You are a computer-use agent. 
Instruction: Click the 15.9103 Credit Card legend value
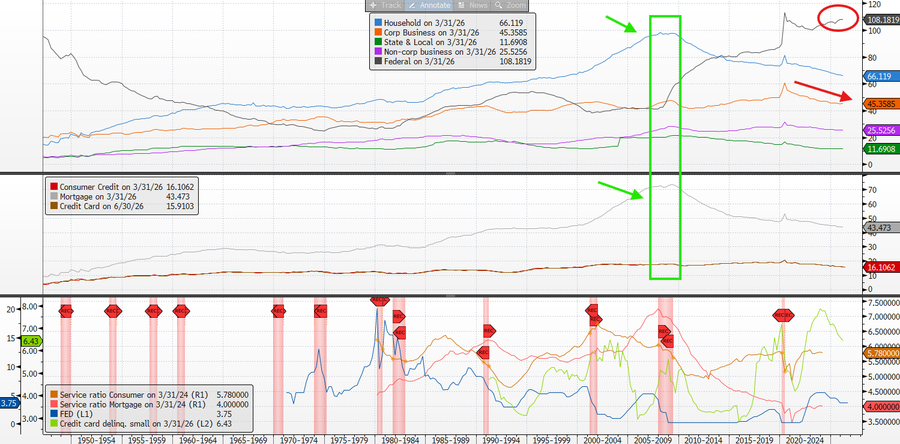point(180,205)
